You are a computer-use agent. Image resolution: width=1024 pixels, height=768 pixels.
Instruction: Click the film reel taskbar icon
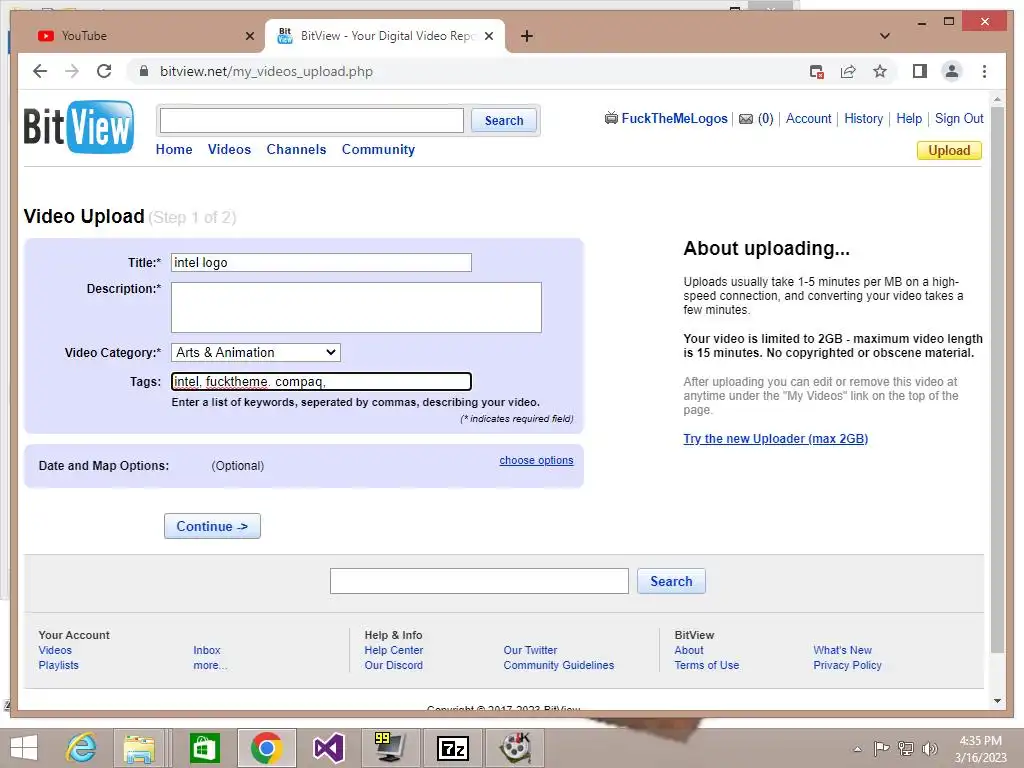(515, 748)
